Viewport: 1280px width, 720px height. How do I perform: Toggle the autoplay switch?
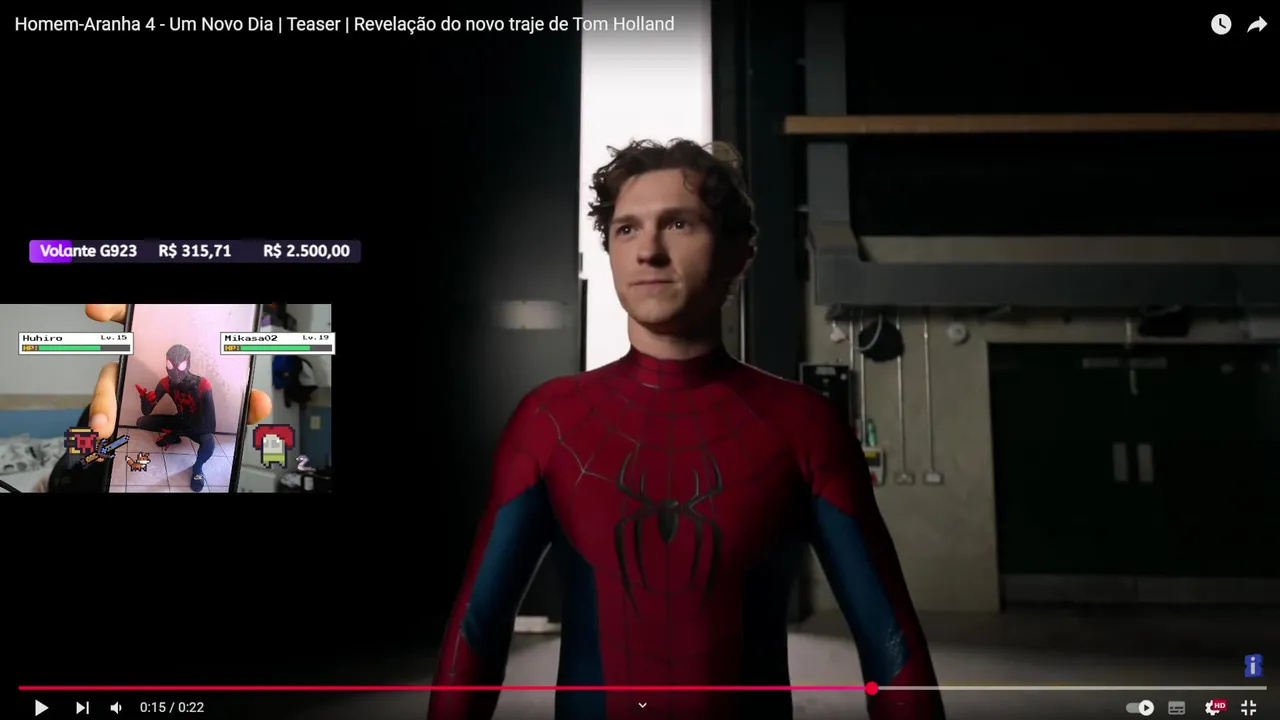point(1140,707)
